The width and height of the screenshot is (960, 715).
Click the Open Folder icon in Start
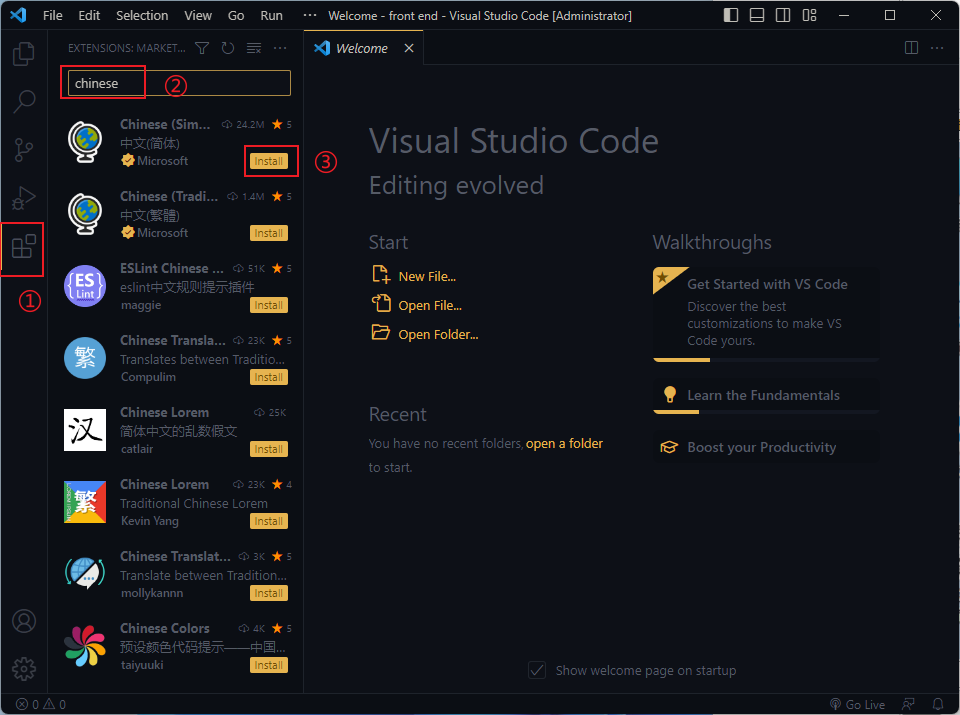click(x=381, y=332)
